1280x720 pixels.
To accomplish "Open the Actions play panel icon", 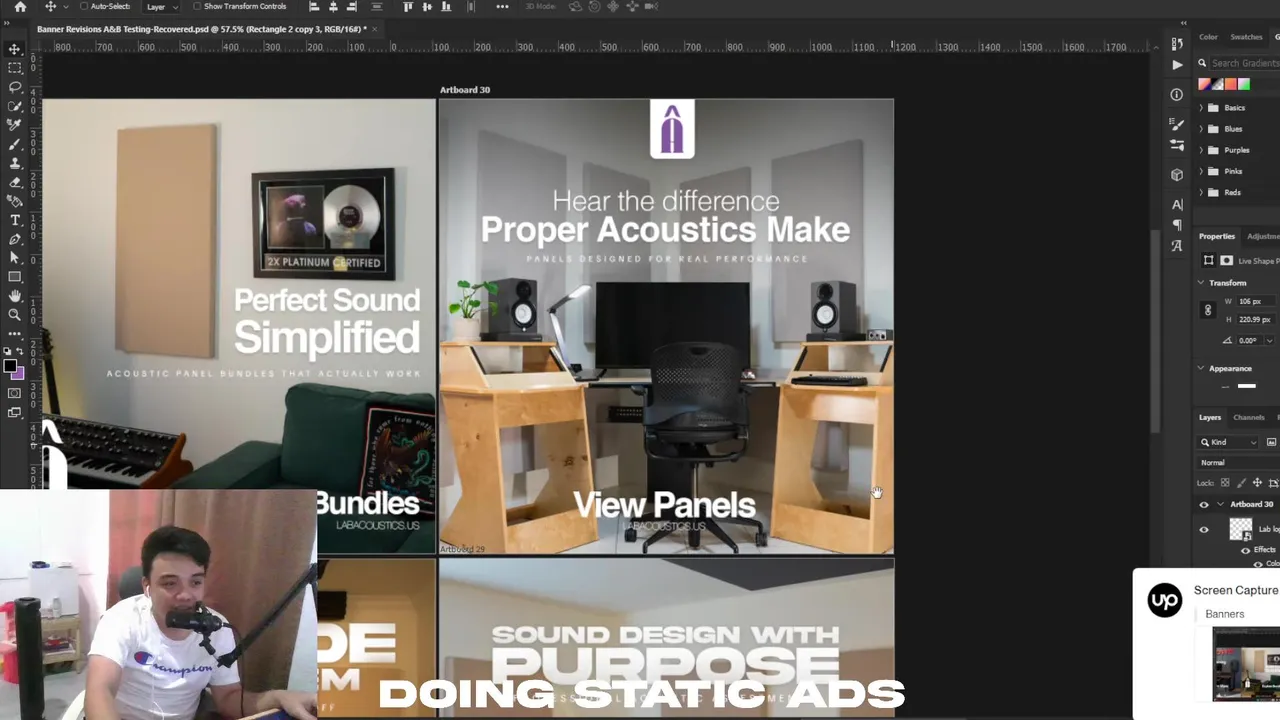I will click(x=1177, y=65).
